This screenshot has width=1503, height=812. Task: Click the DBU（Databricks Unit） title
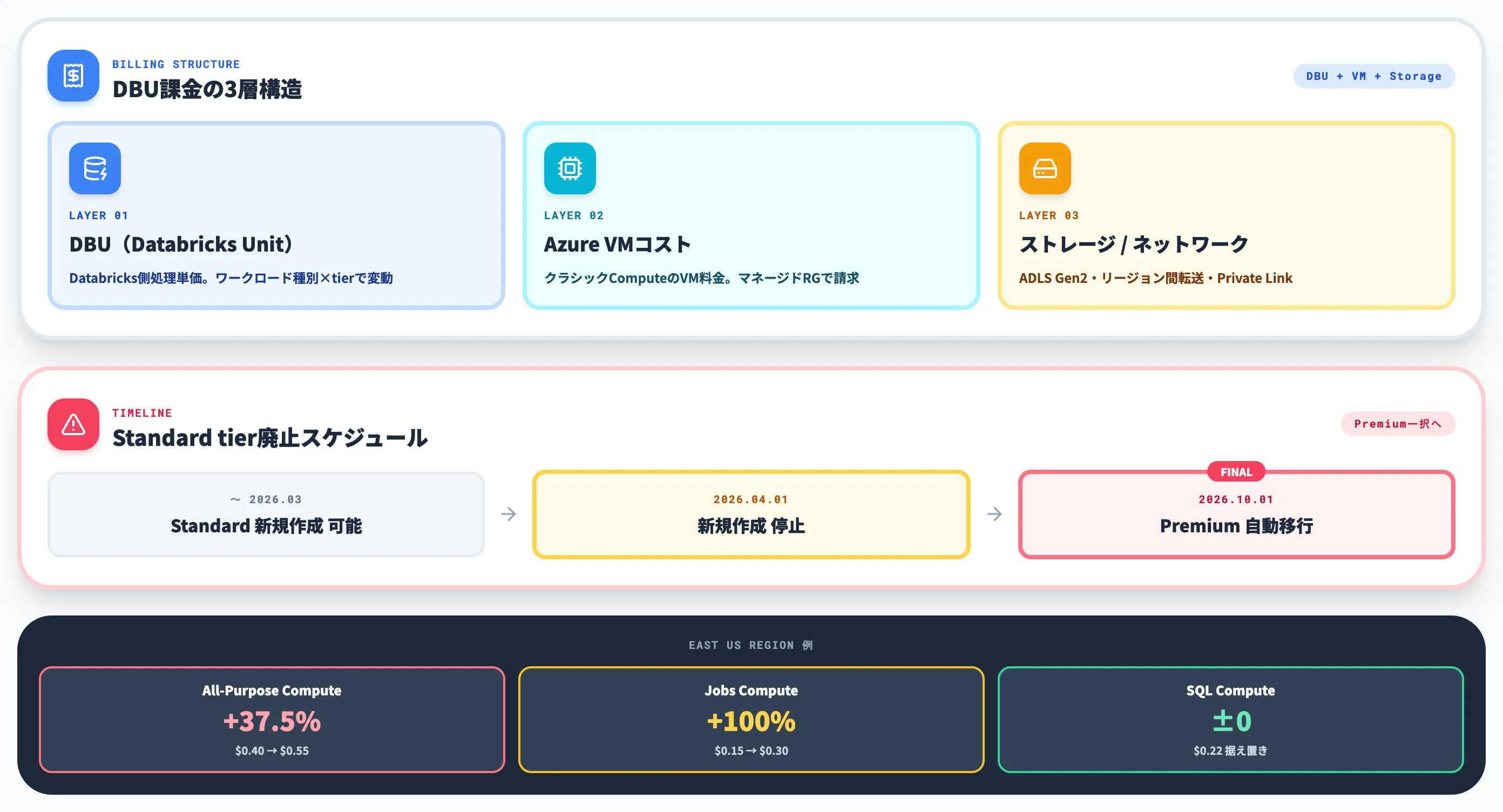coord(181,244)
